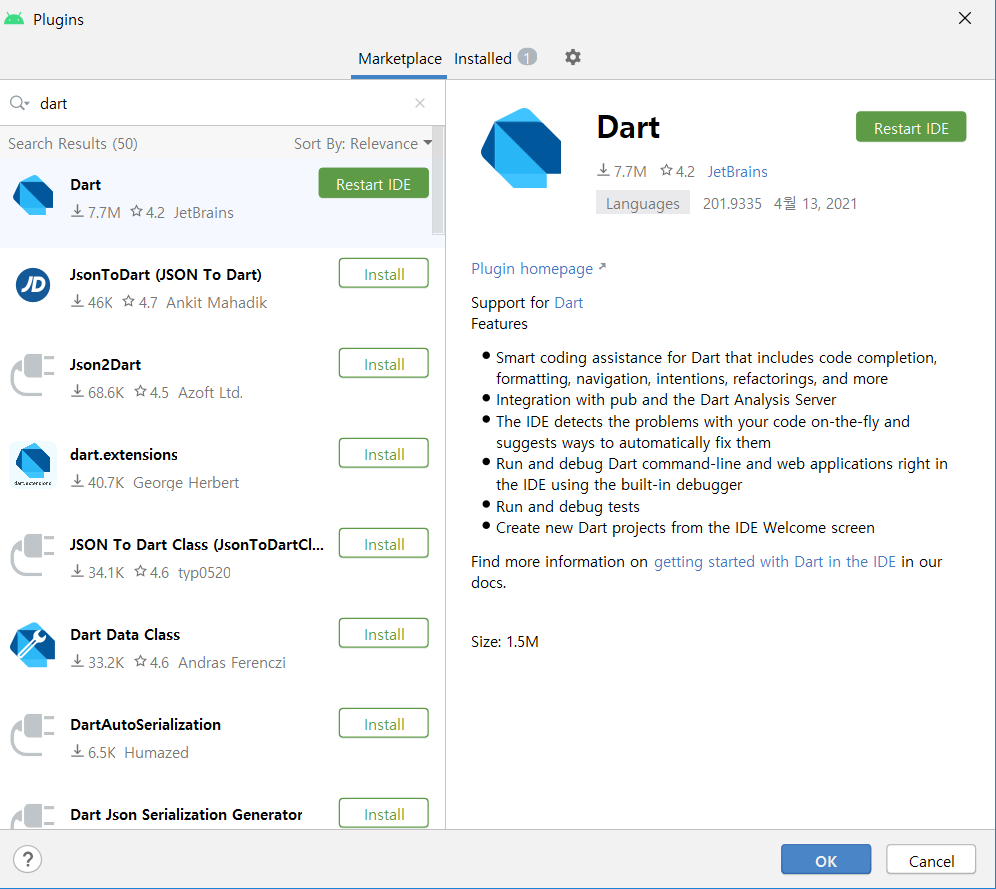Select the dart.extensions entry name
This screenshot has width=996, height=889.
click(124, 455)
